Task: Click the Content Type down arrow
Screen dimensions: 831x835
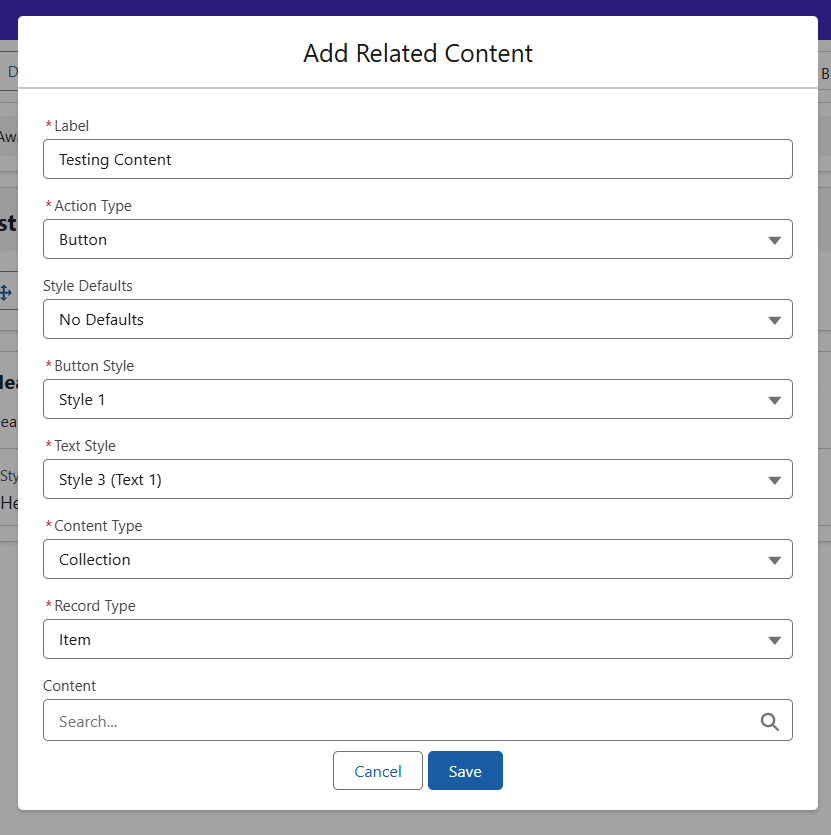Action: [x=774, y=560]
